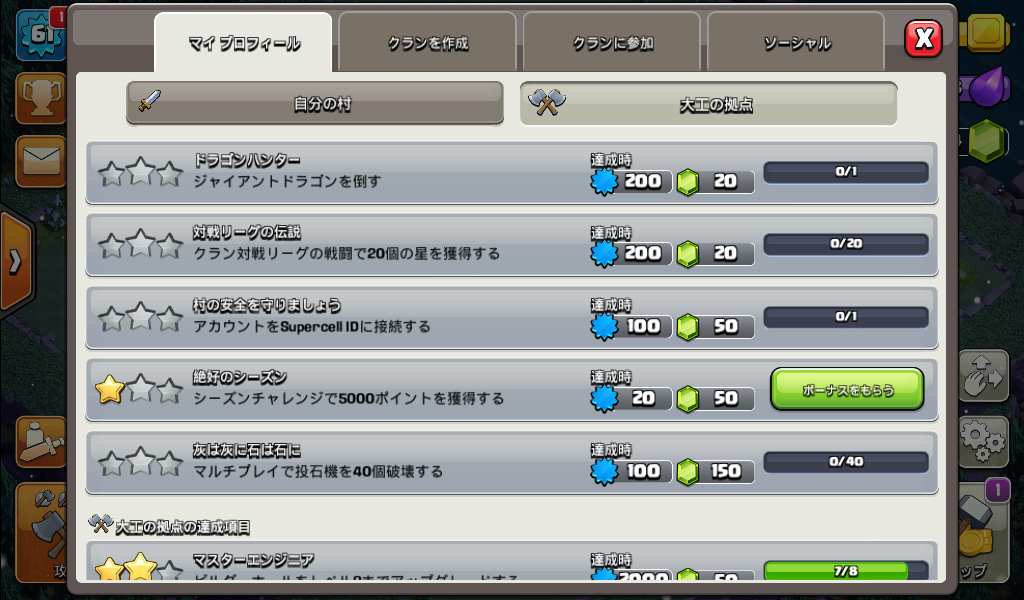Tap the green gem resource icon
The image size is (1024, 600).
click(x=985, y=141)
